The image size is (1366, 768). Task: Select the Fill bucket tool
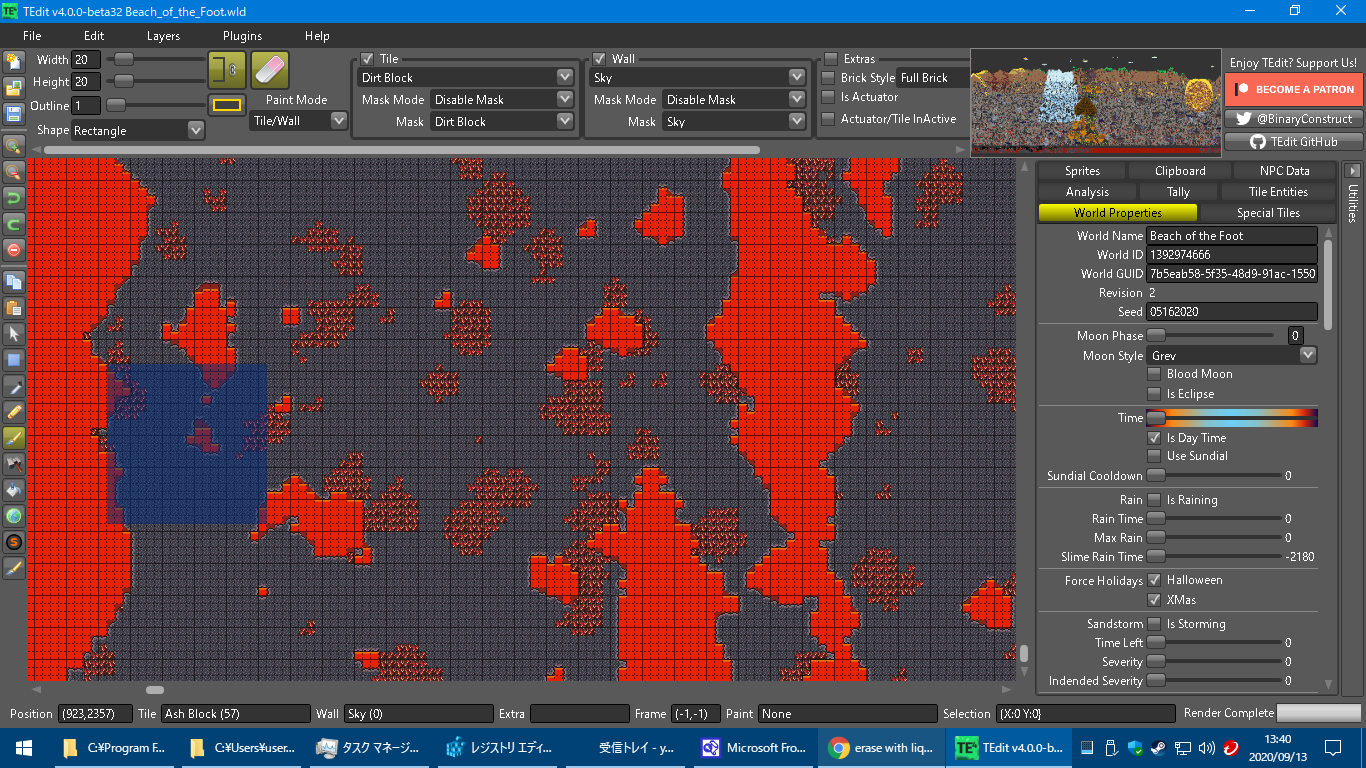coord(14,488)
